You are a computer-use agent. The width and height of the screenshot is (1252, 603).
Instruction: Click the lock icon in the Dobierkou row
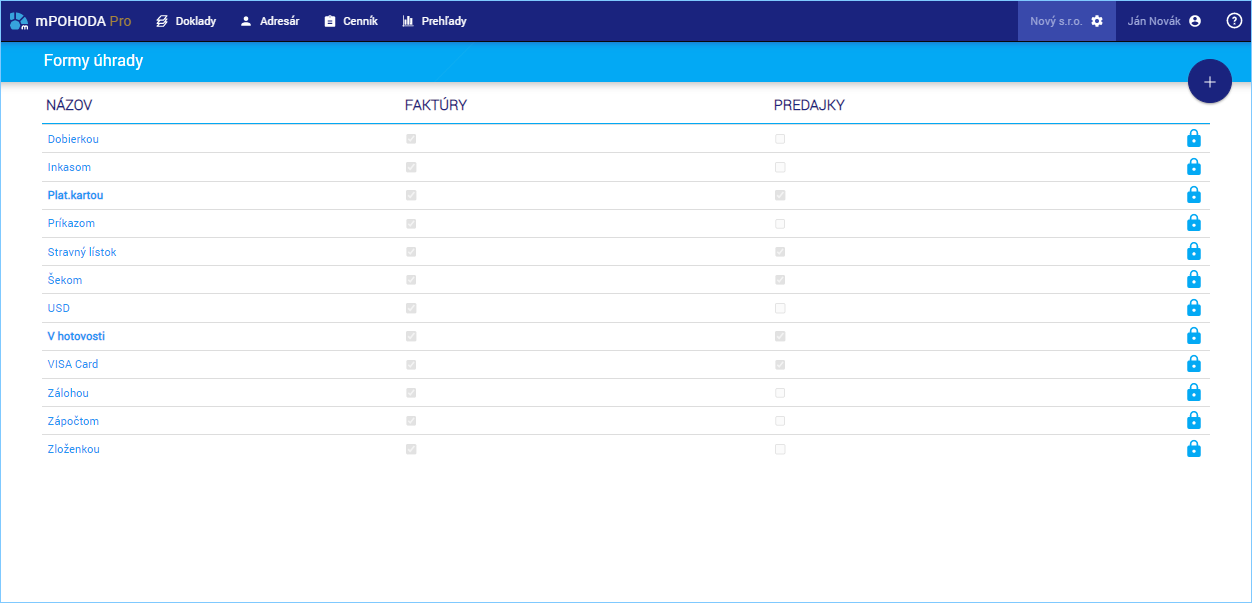pos(1193,138)
